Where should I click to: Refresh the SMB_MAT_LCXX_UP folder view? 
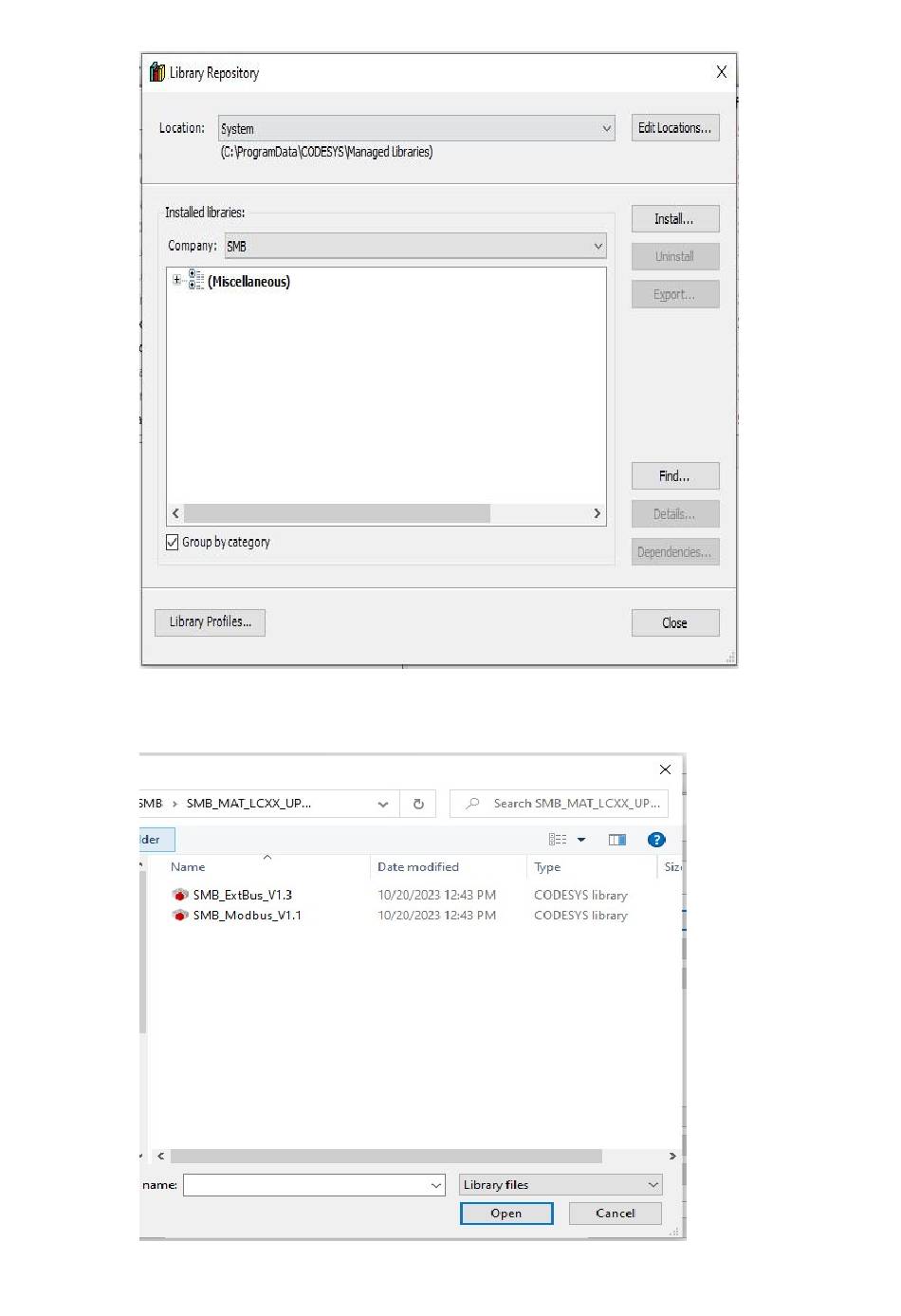(418, 804)
